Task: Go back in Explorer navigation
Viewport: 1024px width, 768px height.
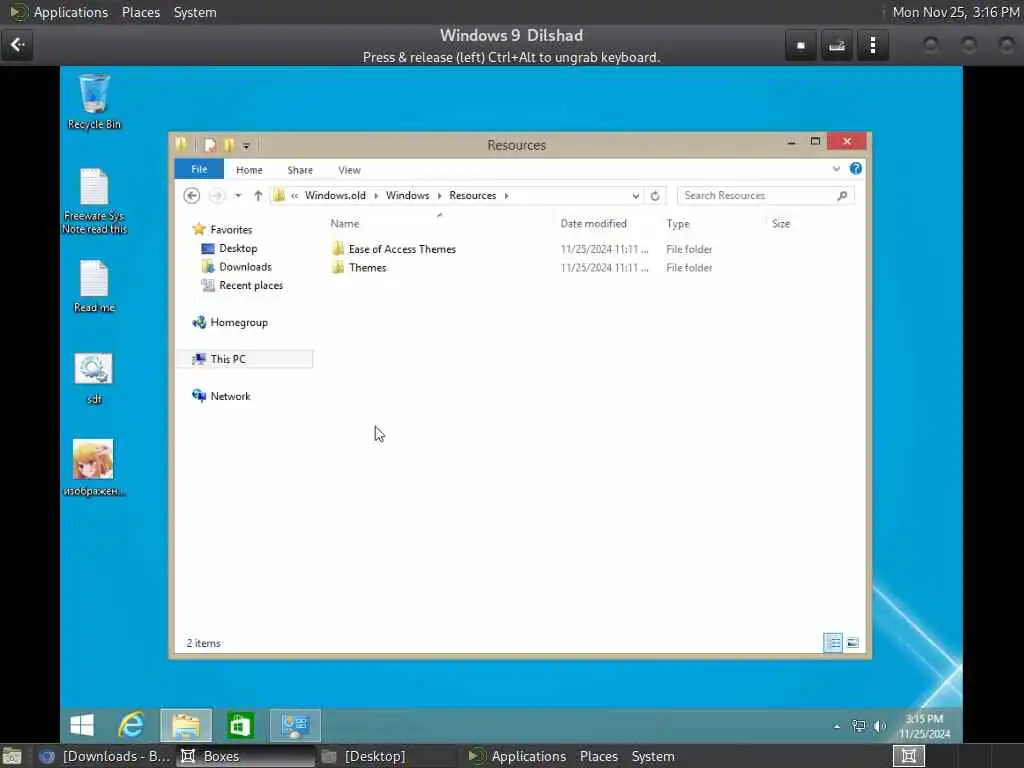Action: (191, 195)
